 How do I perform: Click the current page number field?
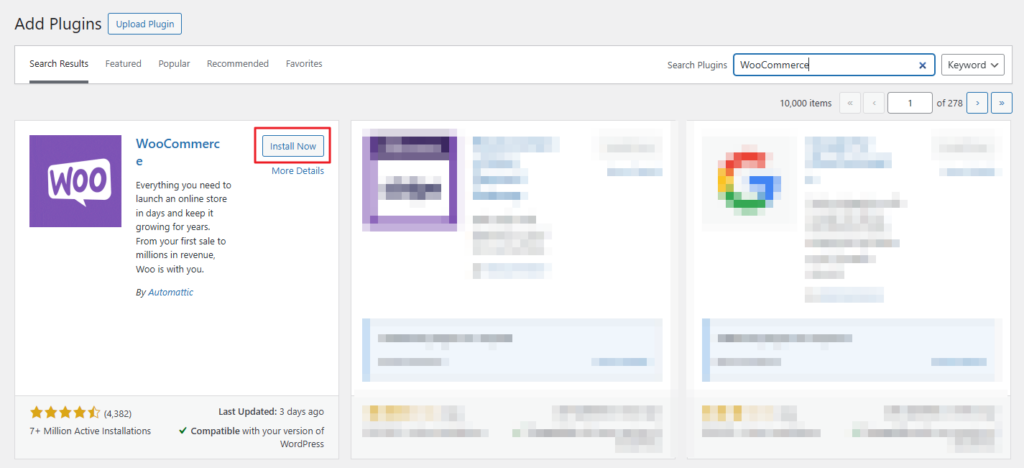point(910,103)
